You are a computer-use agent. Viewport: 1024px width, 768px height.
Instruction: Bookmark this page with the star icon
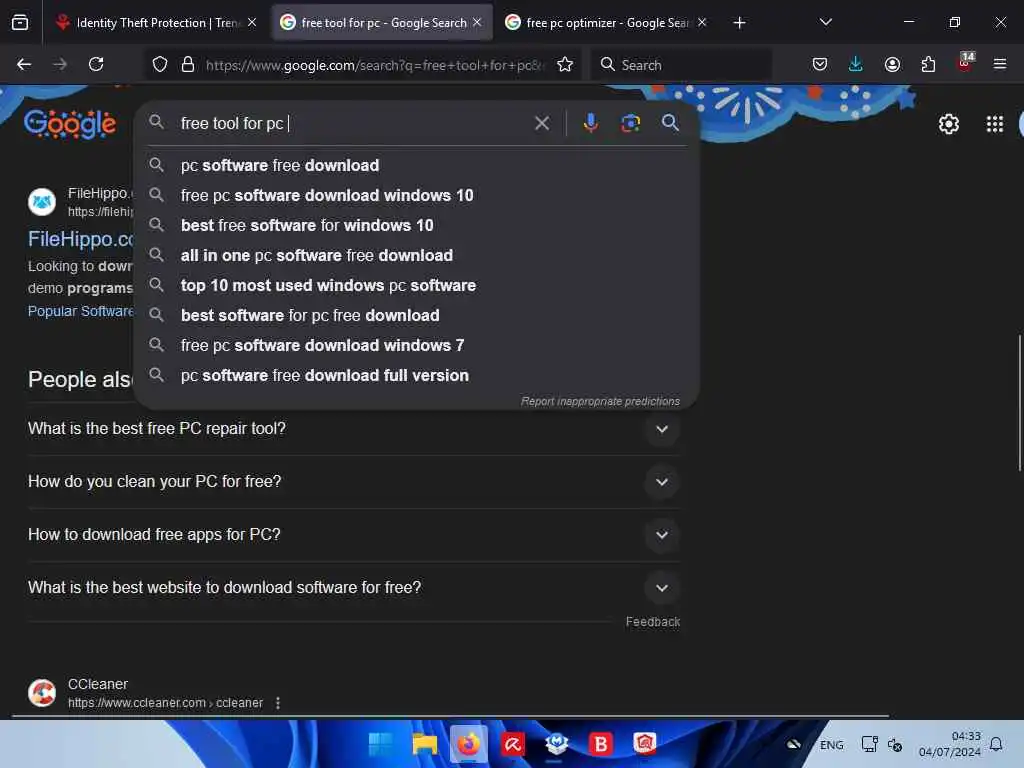[x=565, y=64]
